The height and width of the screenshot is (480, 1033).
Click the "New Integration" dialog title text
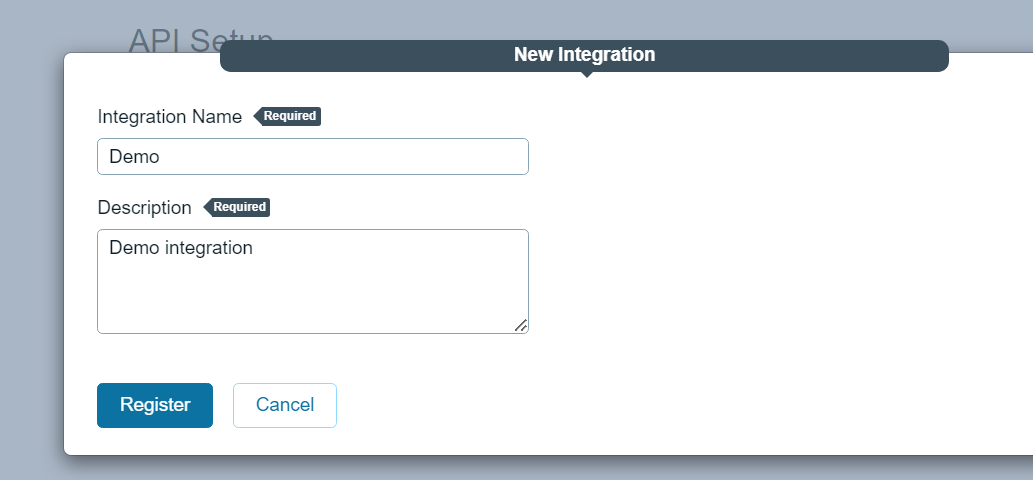[584, 54]
